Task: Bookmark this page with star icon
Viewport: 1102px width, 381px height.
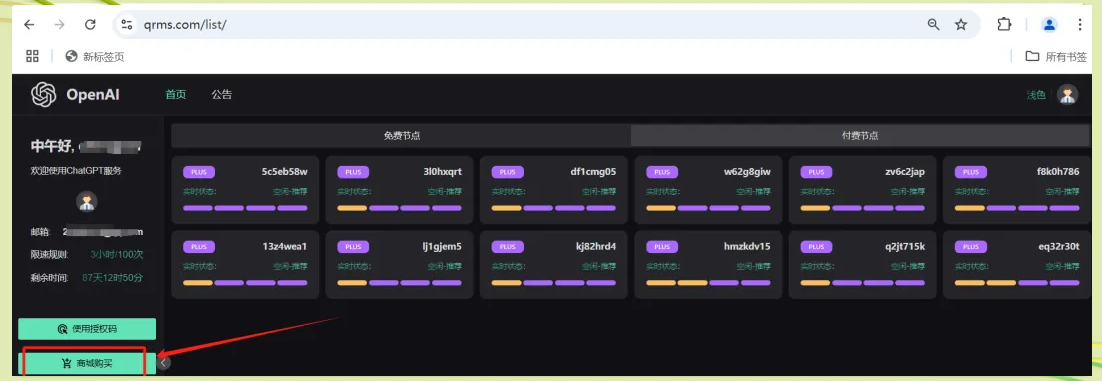Action: (x=961, y=25)
